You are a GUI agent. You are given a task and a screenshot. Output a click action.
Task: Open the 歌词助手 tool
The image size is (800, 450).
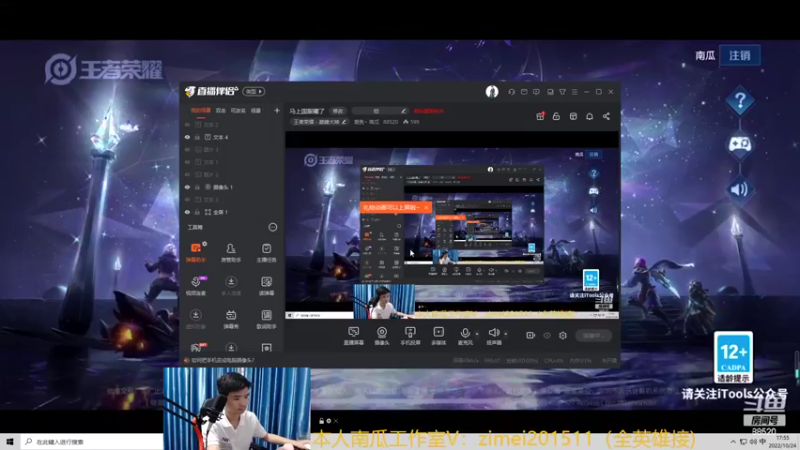coord(266,319)
